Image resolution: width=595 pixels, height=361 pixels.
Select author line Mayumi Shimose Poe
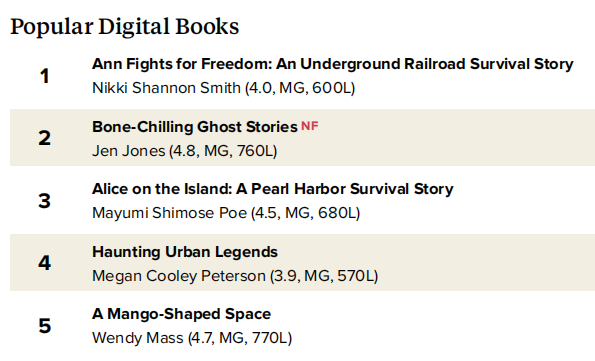[226, 213]
